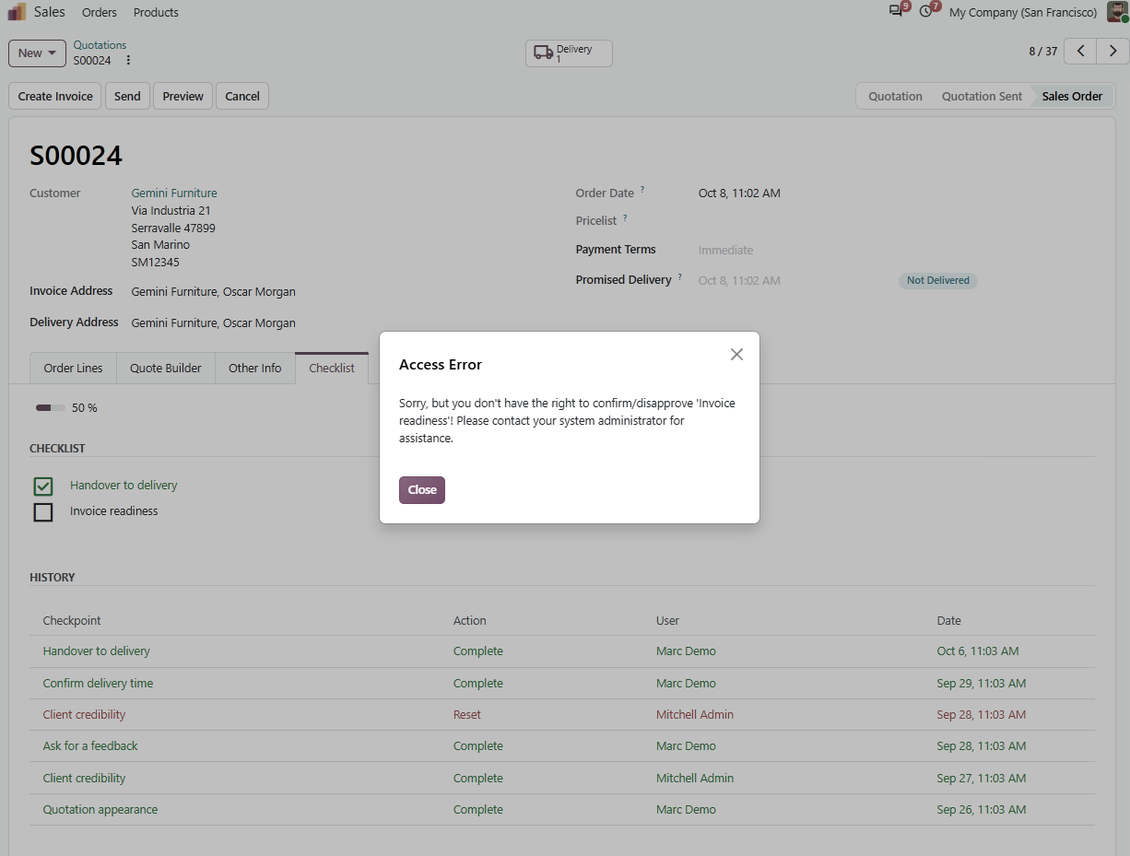Click the Preview button
Viewport: 1130px width, 856px height.
click(x=183, y=96)
